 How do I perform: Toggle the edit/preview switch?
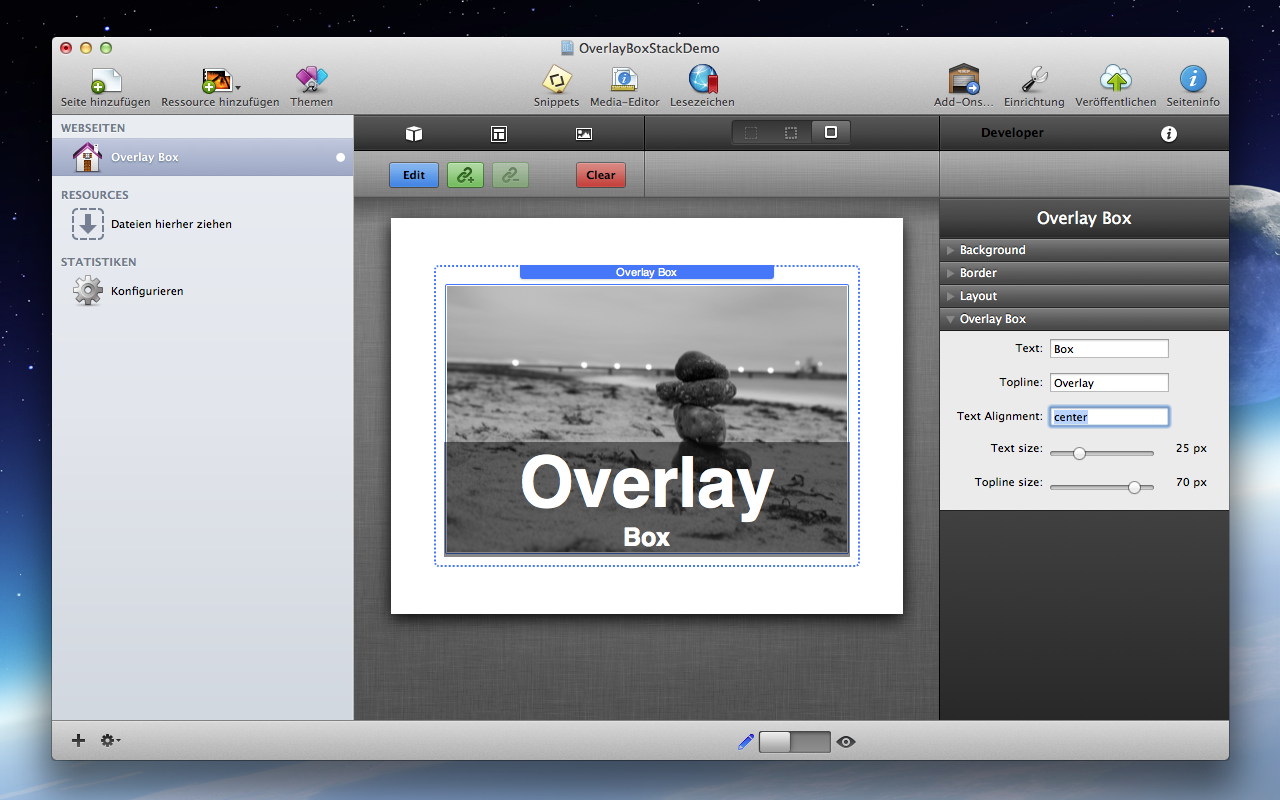tap(795, 741)
